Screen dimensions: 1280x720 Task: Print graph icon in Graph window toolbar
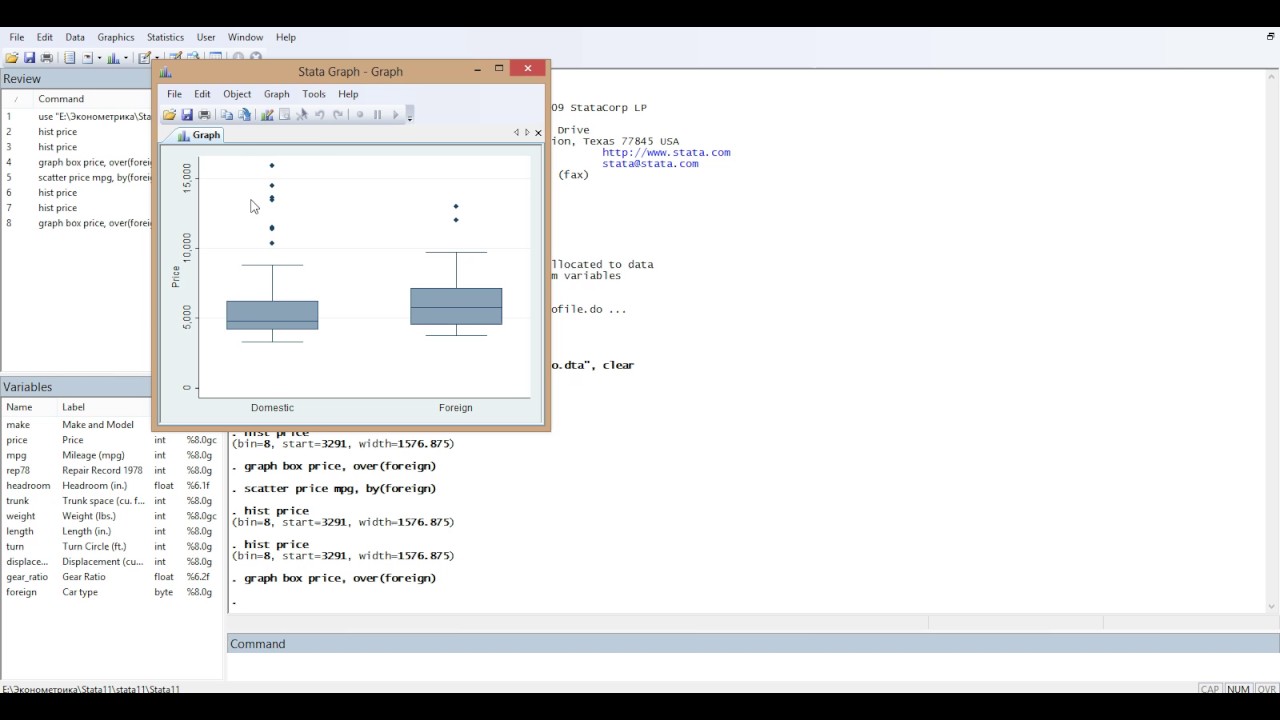pyautogui.click(x=205, y=114)
